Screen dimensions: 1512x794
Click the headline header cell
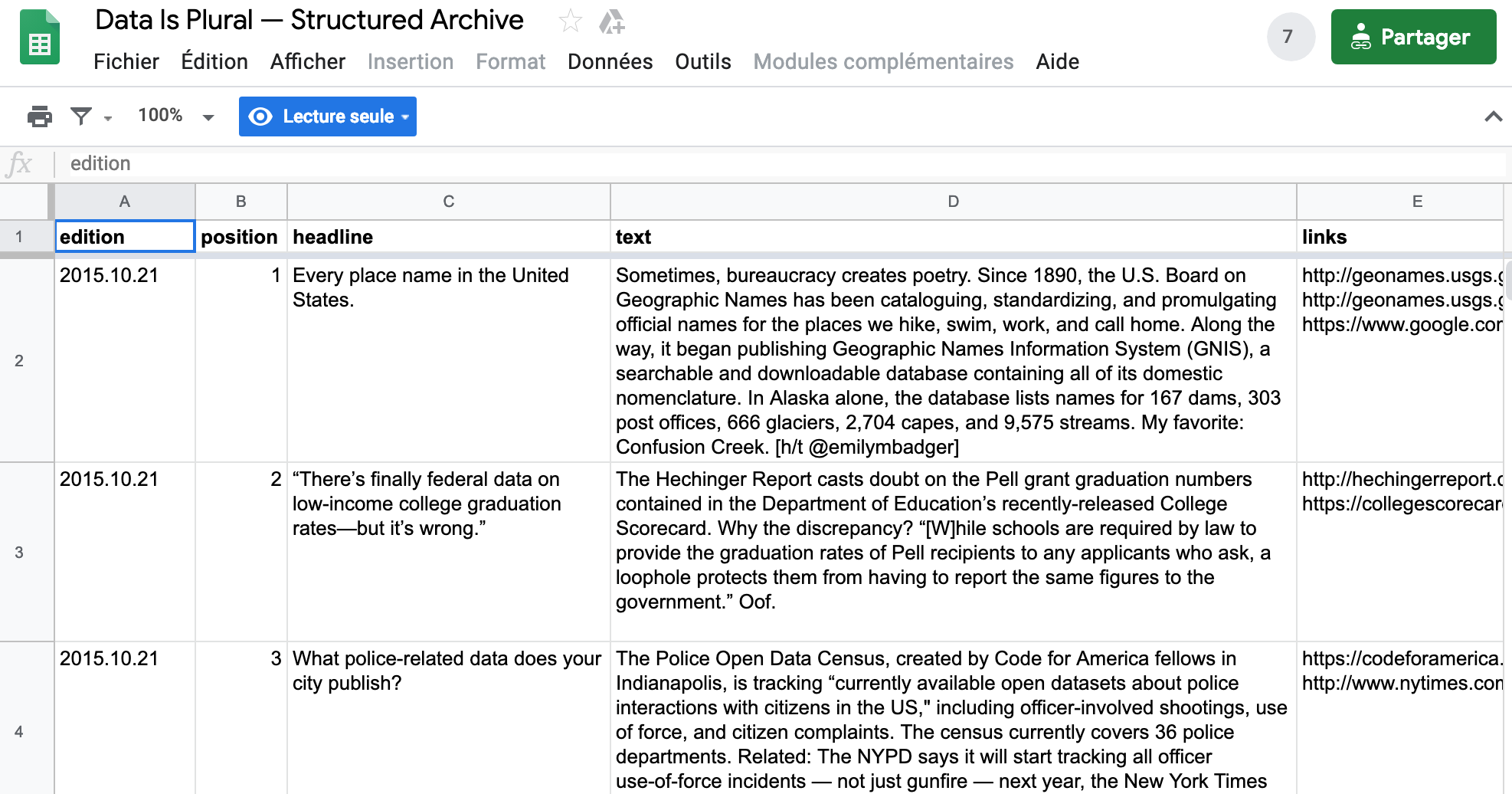[448, 237]
